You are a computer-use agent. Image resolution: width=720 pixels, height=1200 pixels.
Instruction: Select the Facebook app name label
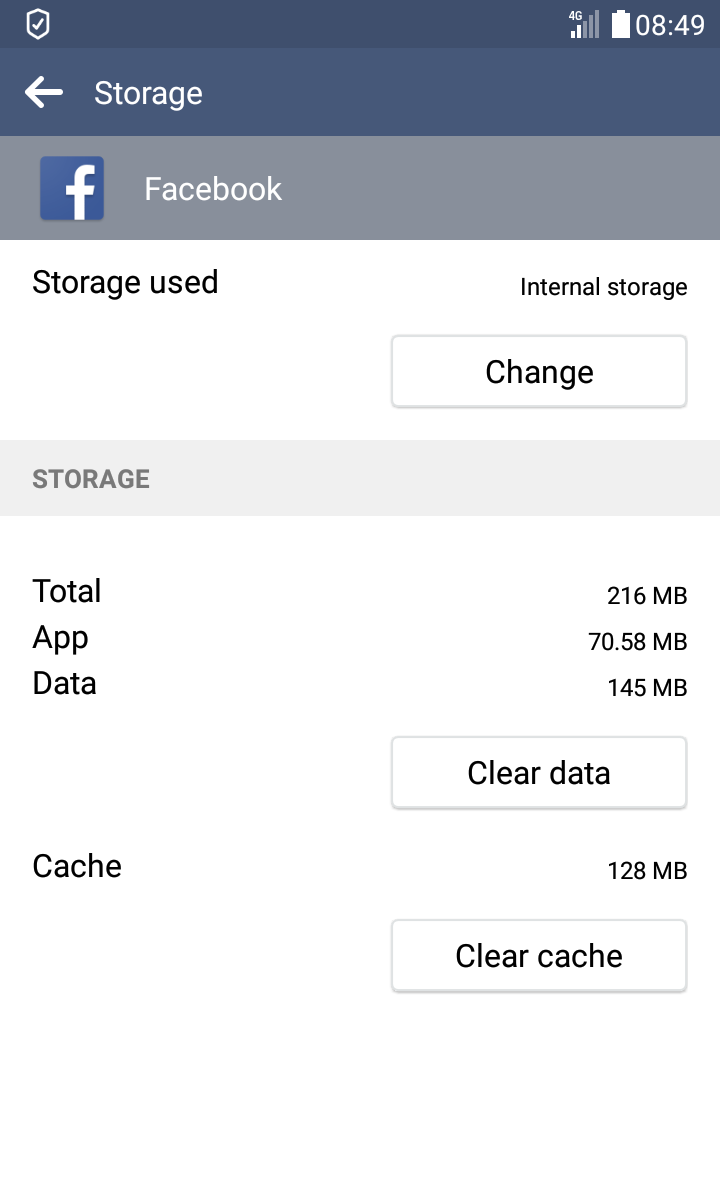coord(213,189)
